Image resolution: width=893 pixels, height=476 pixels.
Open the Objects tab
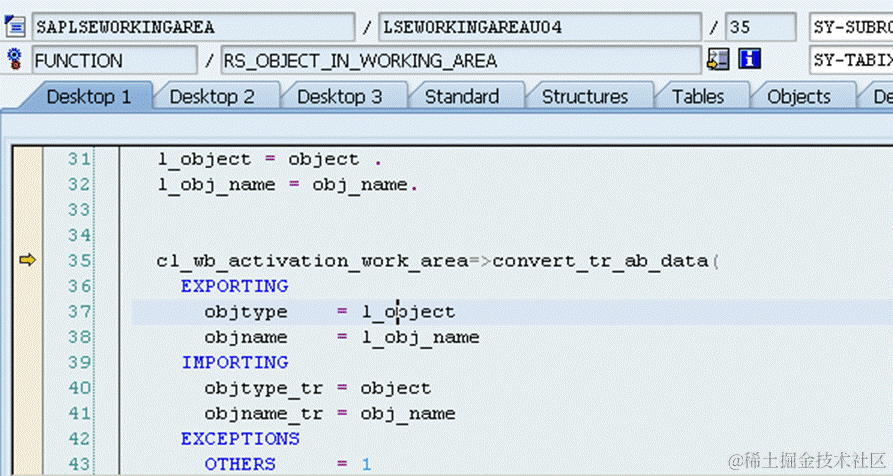click(798, 96)
